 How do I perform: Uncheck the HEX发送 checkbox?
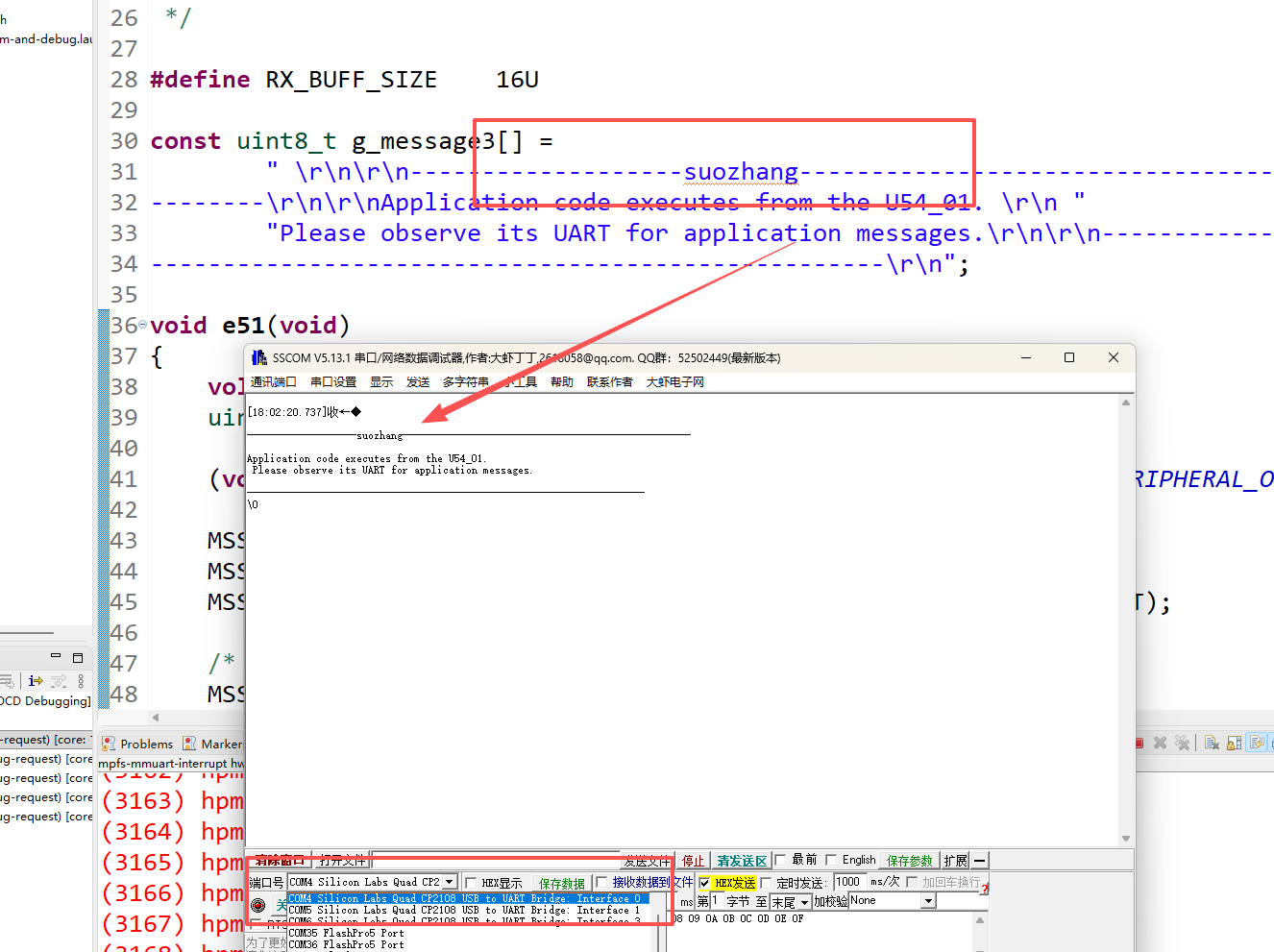[x=705, y=883]
